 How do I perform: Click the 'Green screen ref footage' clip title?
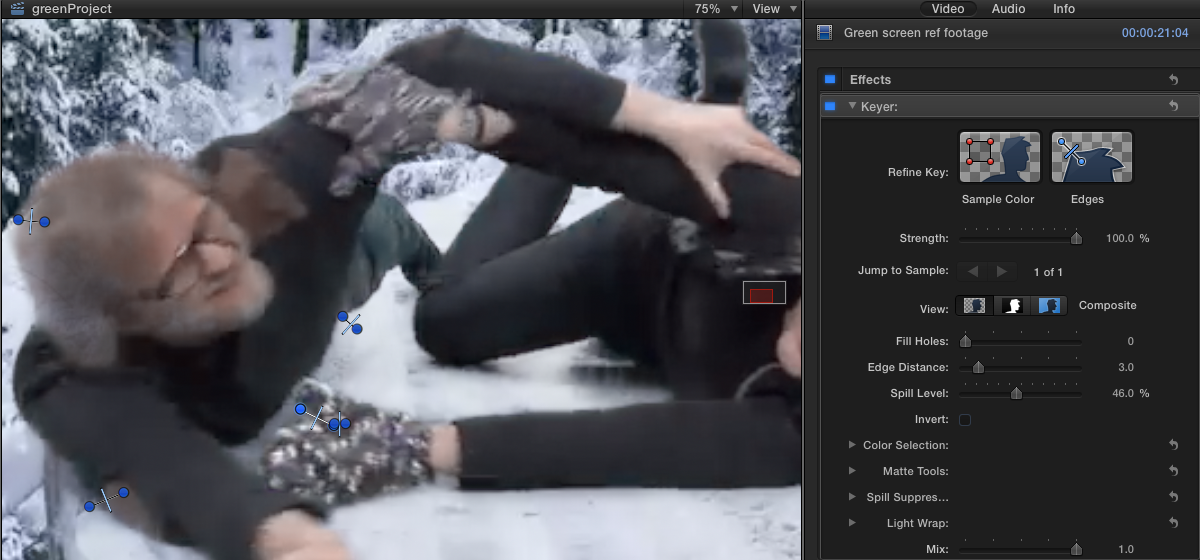[x=916, y=33]
